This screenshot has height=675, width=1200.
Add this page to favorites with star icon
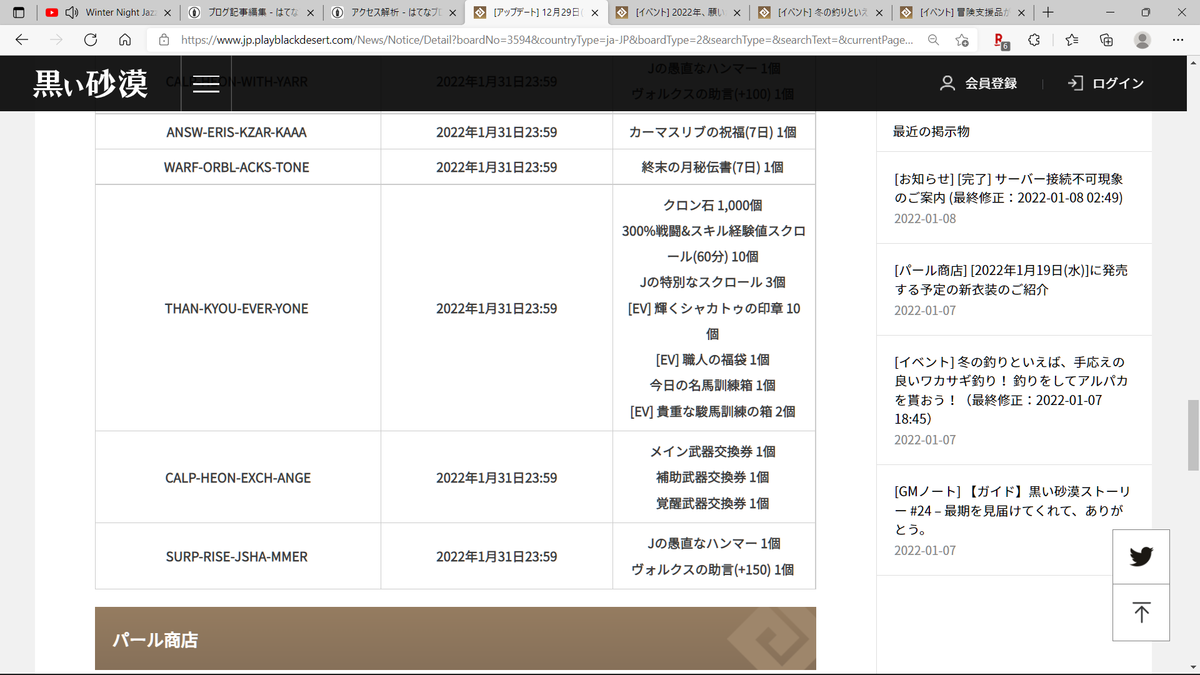tap(961, 40)
